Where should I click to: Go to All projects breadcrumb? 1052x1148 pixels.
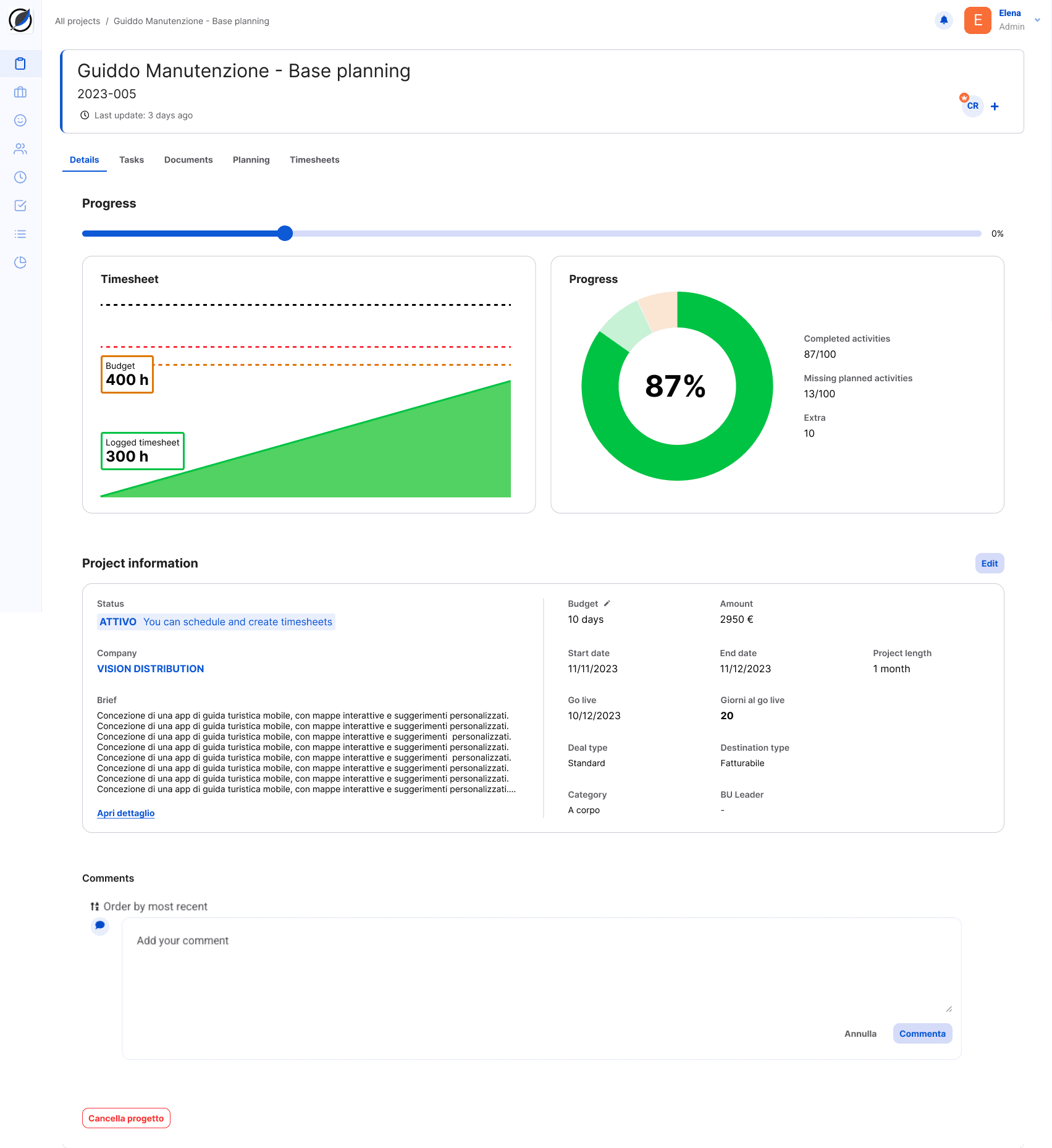pyautogui.click(x=78, y=21)
